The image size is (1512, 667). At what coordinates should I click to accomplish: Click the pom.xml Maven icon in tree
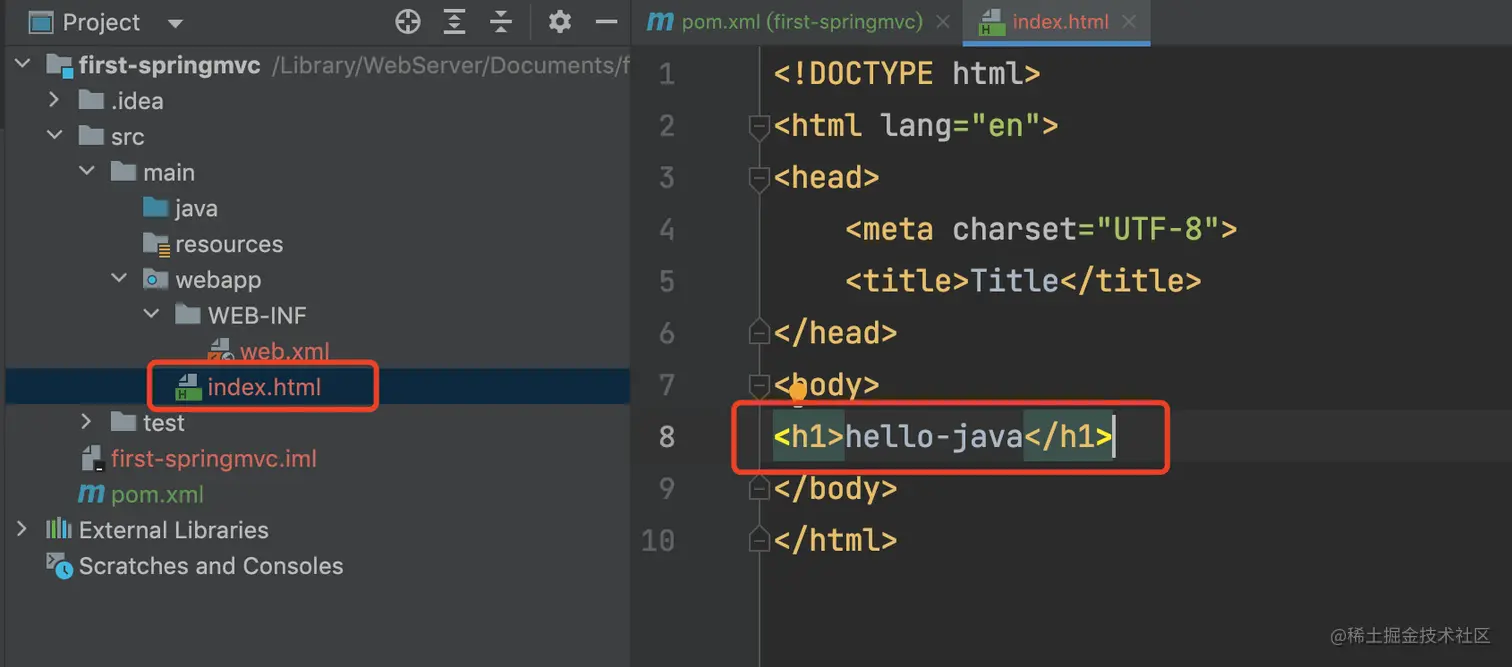tap(92, 495)
